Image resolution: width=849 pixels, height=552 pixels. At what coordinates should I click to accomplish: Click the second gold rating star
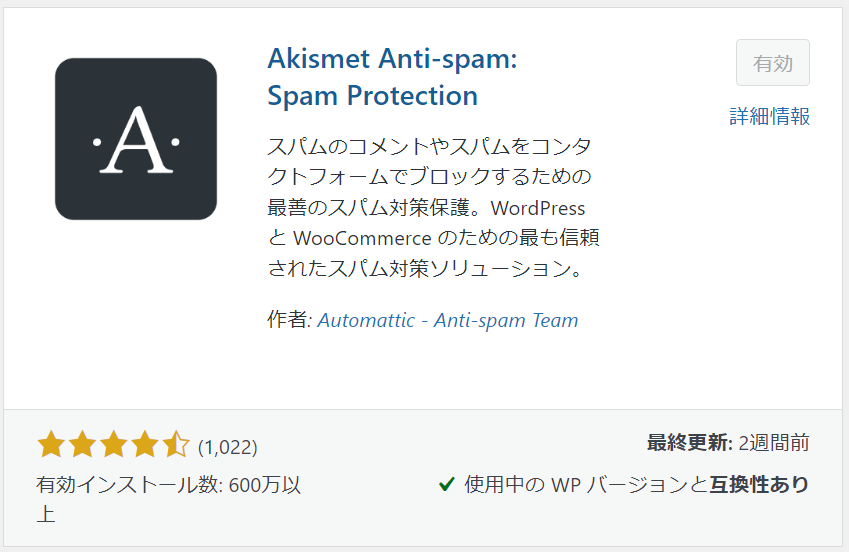tap(82, 445)
